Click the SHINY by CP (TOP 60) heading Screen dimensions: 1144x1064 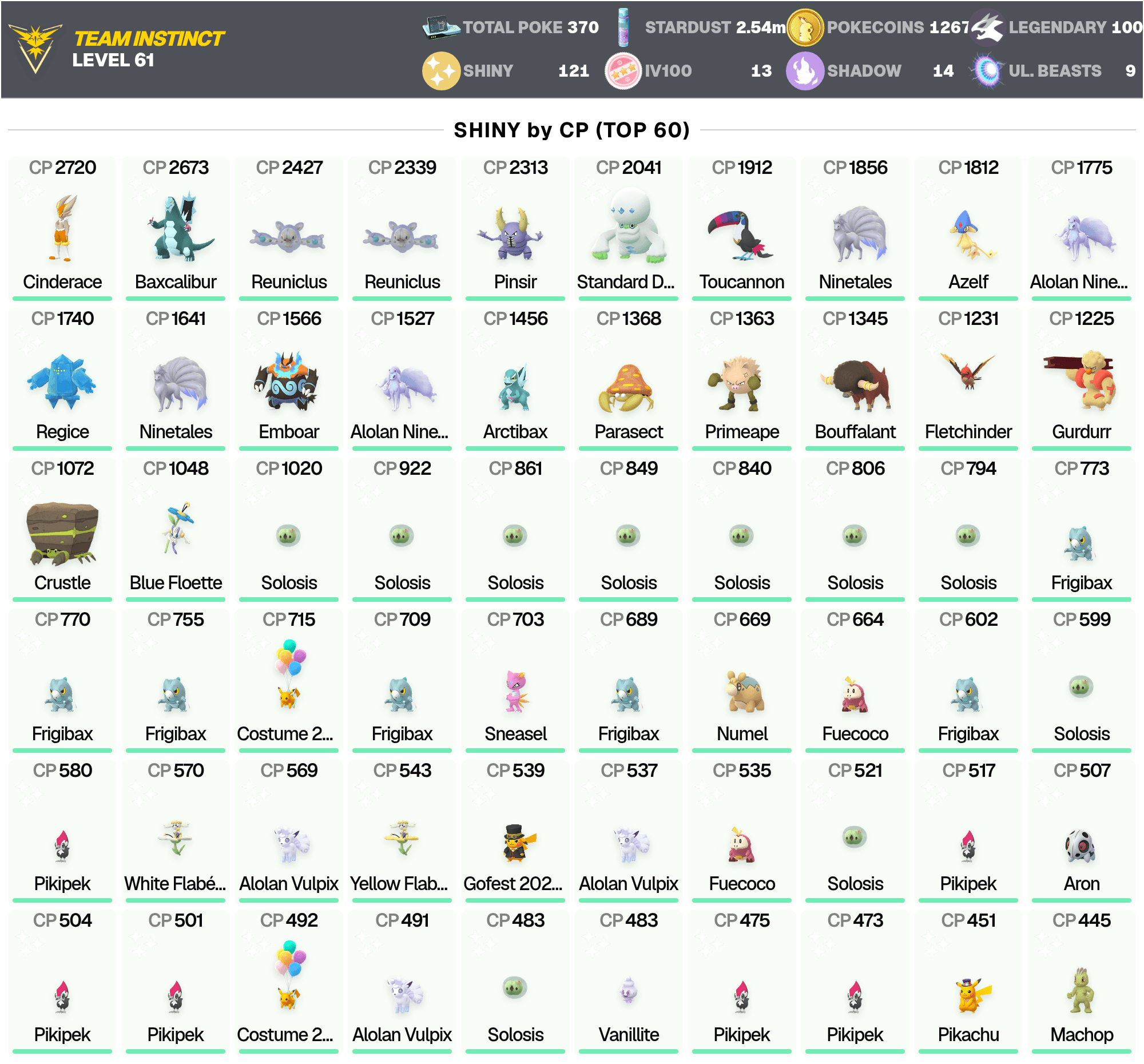[571, 130]
